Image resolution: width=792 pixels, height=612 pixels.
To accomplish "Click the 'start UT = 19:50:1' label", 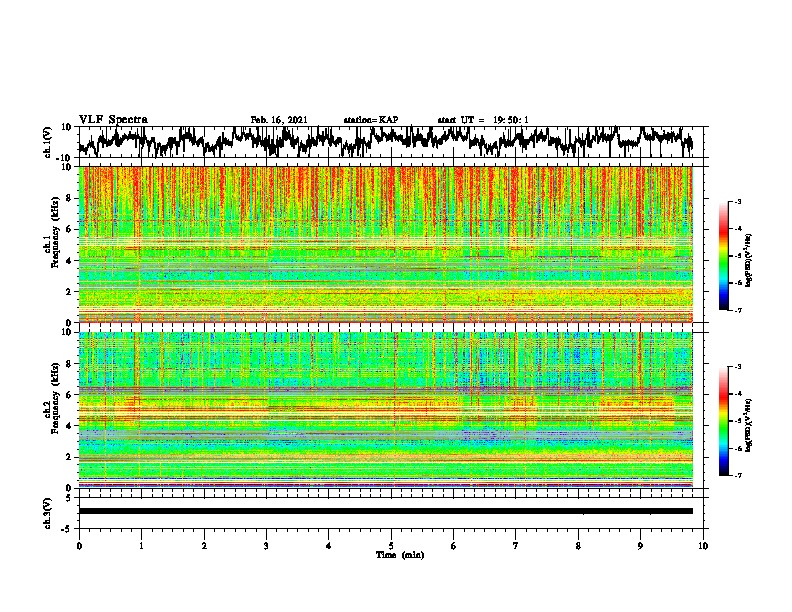I will point(483,120).
